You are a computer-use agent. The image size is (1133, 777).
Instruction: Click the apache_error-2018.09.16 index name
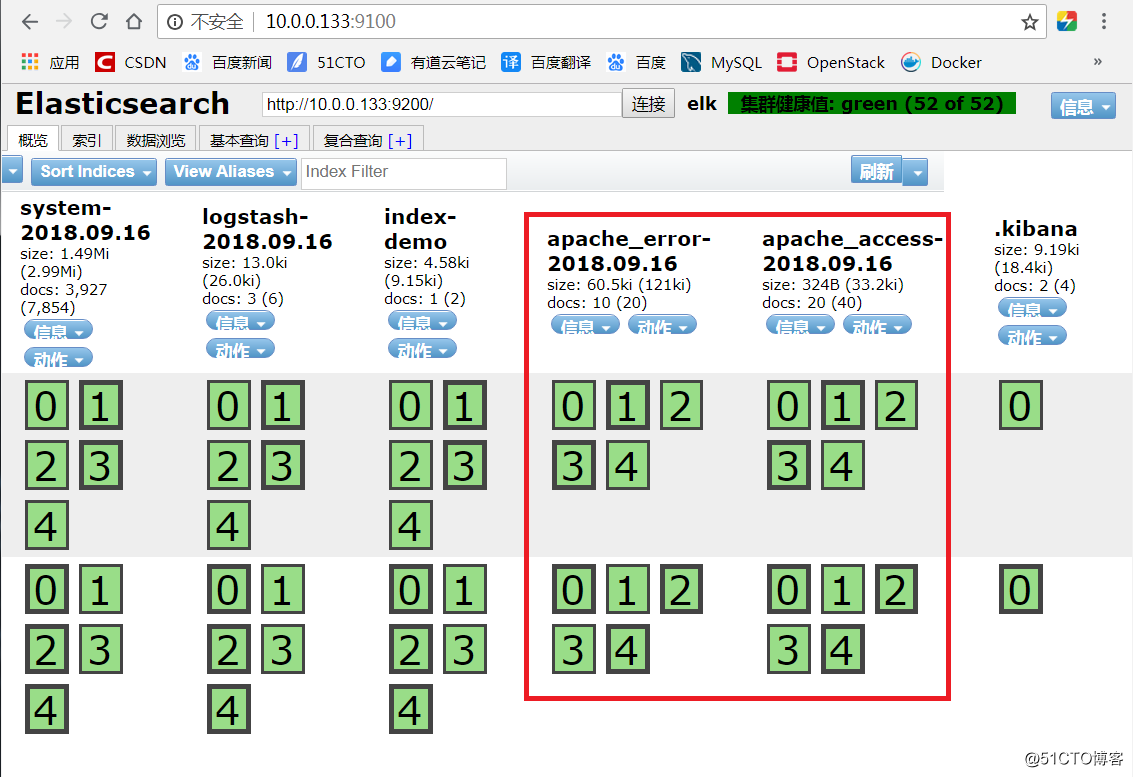pos(629,251)
